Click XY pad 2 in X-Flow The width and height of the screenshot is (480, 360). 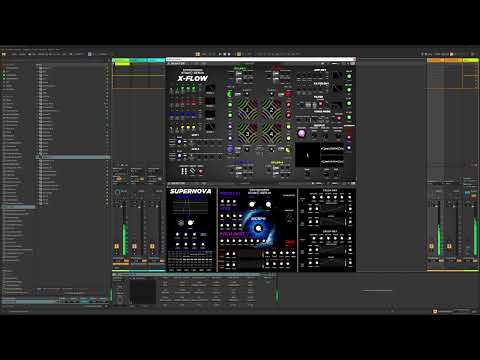click(271, 109)
